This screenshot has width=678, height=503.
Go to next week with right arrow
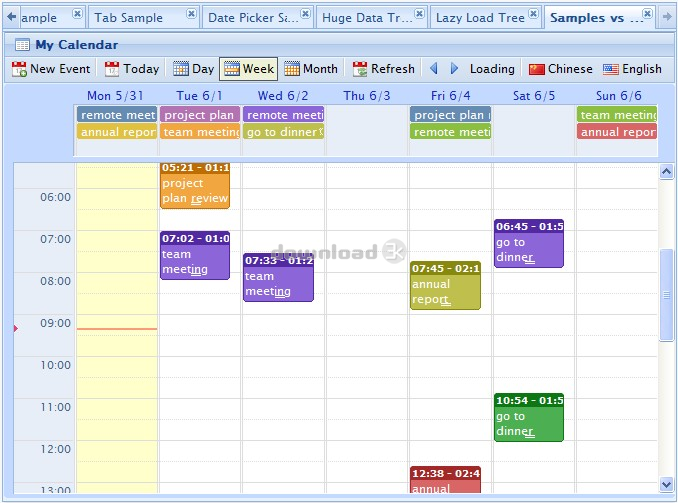[454, 69]
